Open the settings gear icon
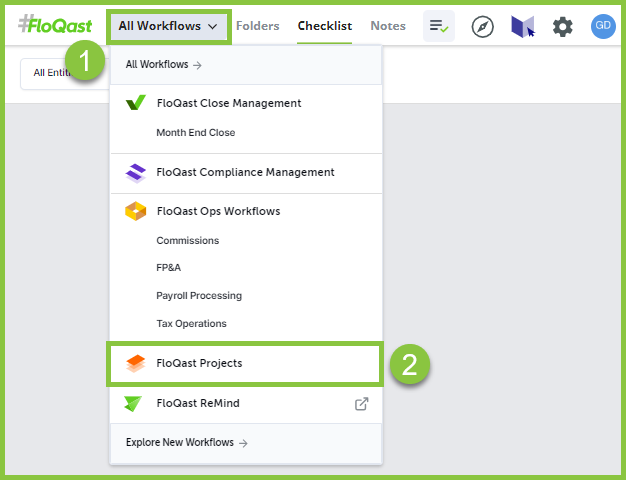 pyautogui.click(x=563, y=27)
